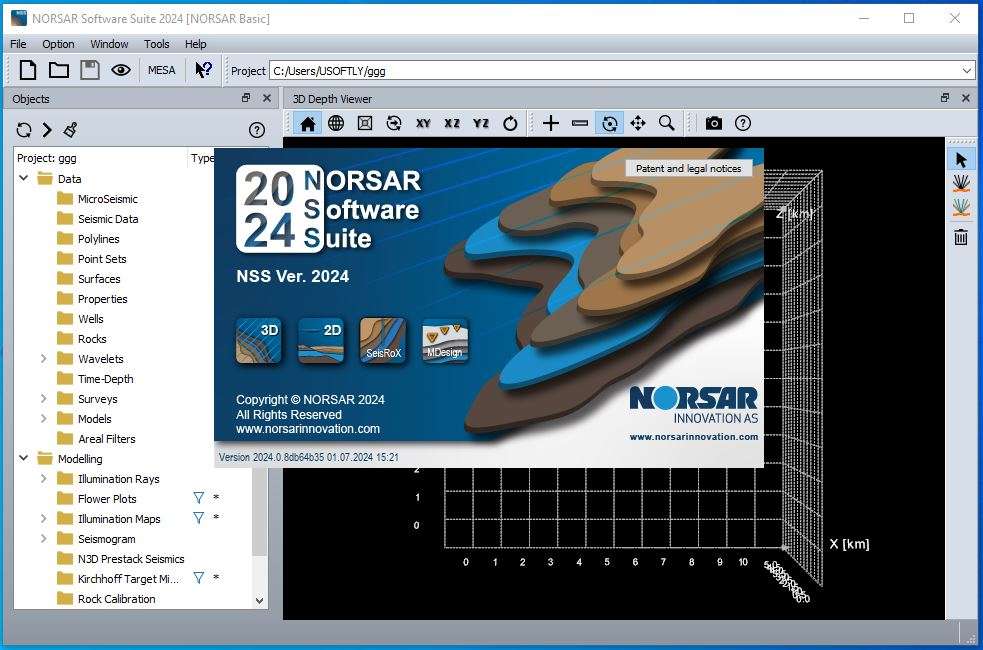
Task: Open the MESA tool from toolbar
Action: point(161,70)
